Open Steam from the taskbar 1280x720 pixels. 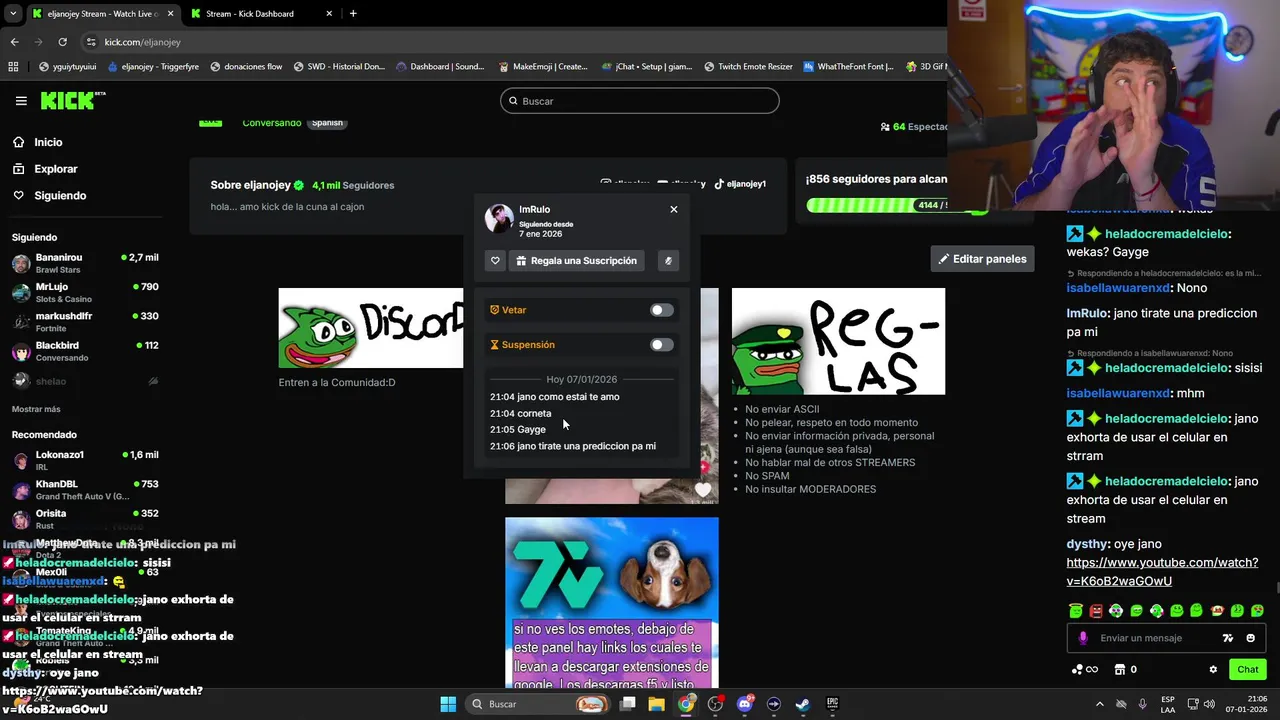click(x=802, y=704)
